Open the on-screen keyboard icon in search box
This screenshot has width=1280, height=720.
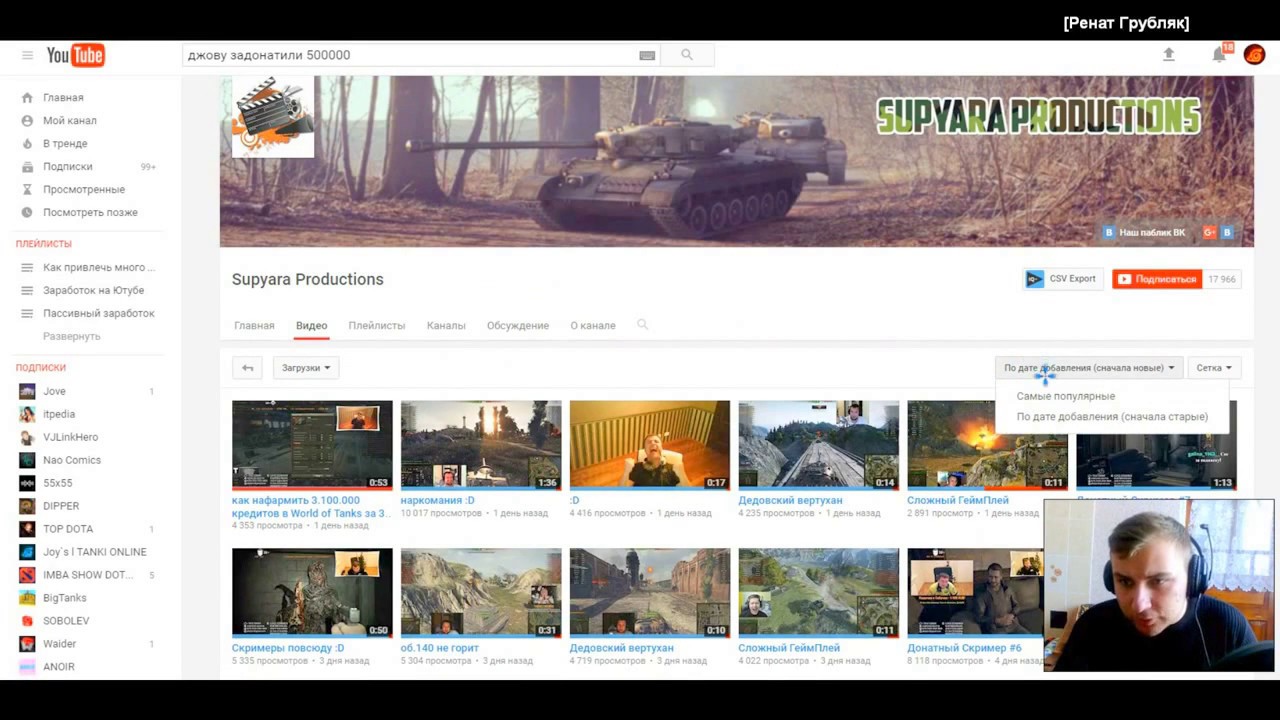pyautogui.click(x=647, y=55)
